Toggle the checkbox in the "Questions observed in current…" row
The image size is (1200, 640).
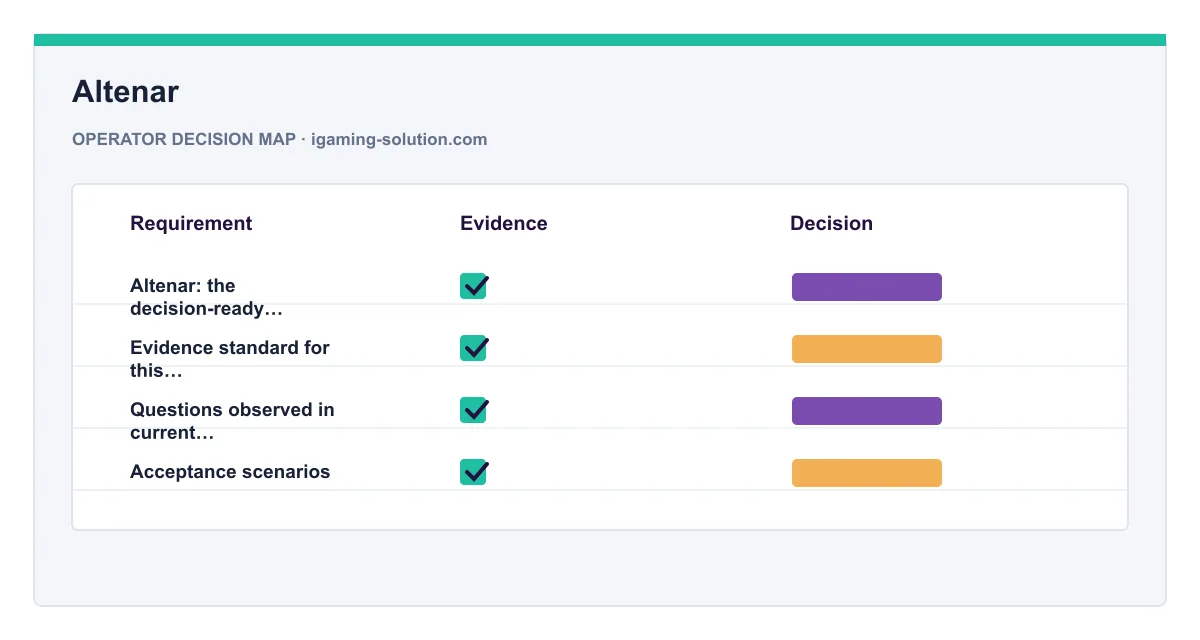[473, 410]
